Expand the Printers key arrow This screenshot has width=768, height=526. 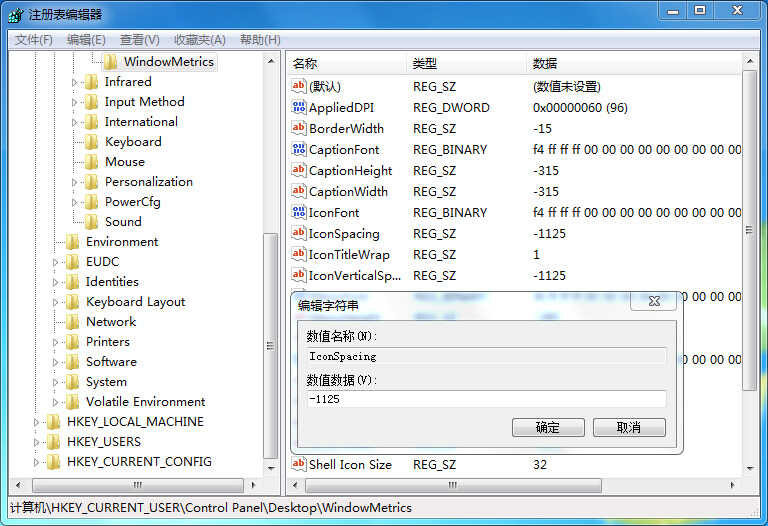click(55, 342)
